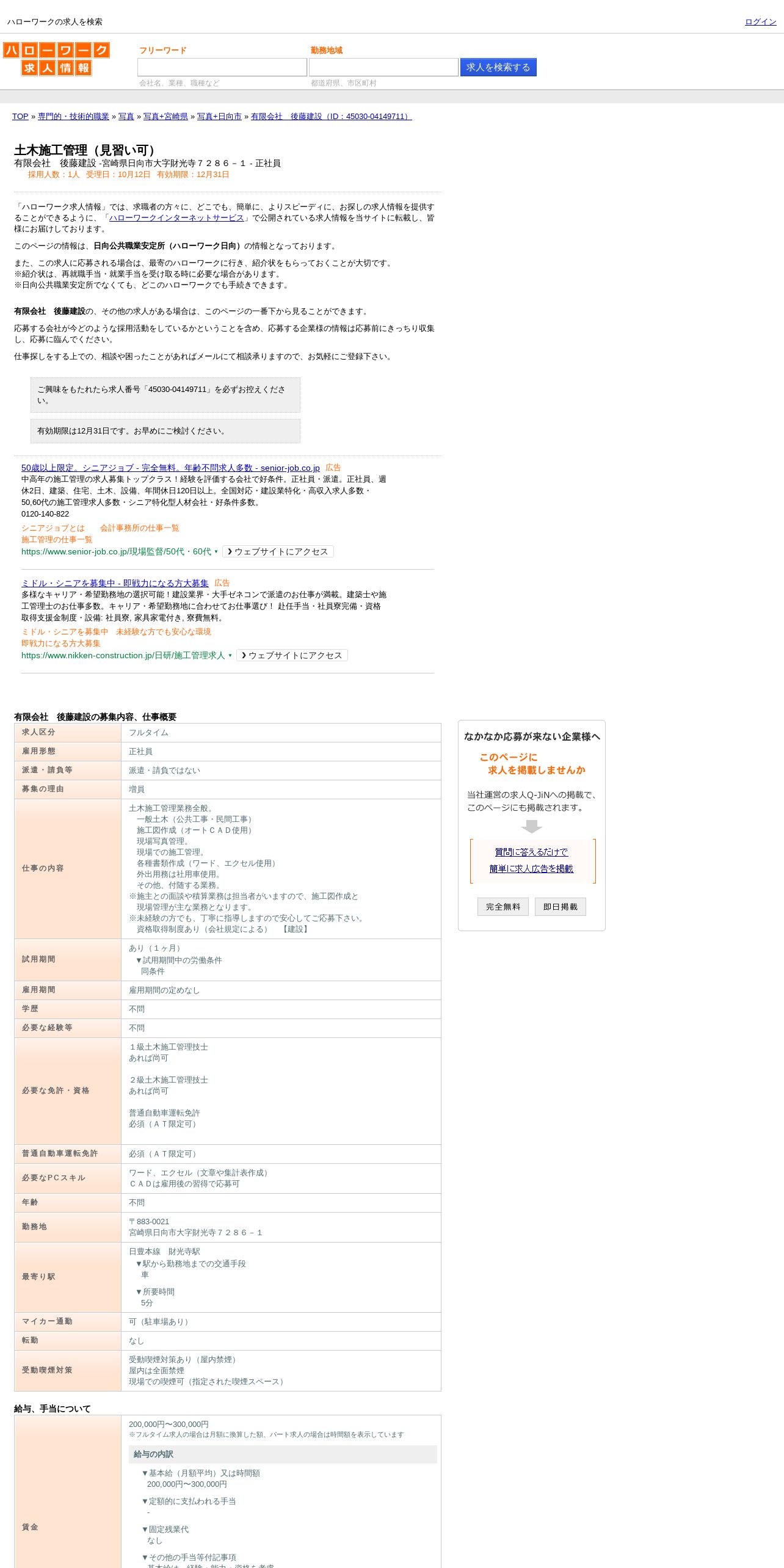This screenshot has height=1568, width=784.
Task: Click the 即日掲載 button
Action: coord(561,907)
